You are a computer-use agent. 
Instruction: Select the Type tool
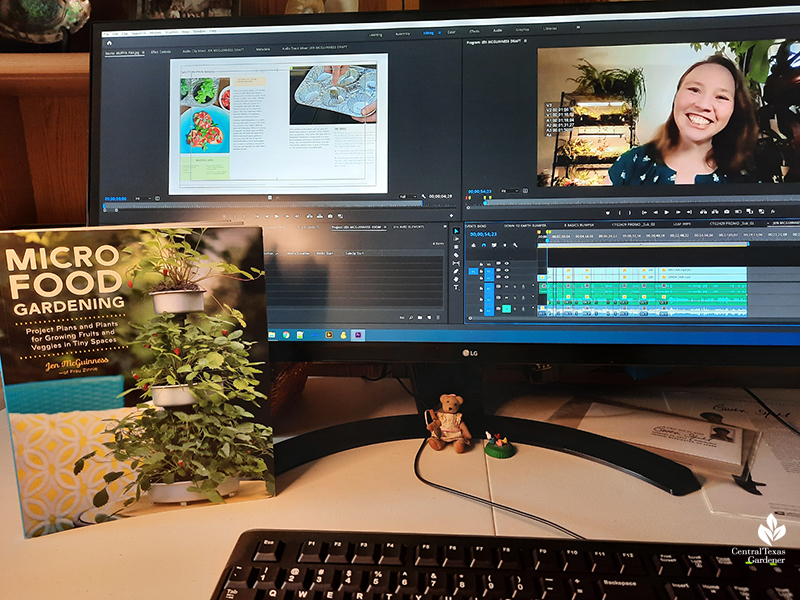(456, 288)
